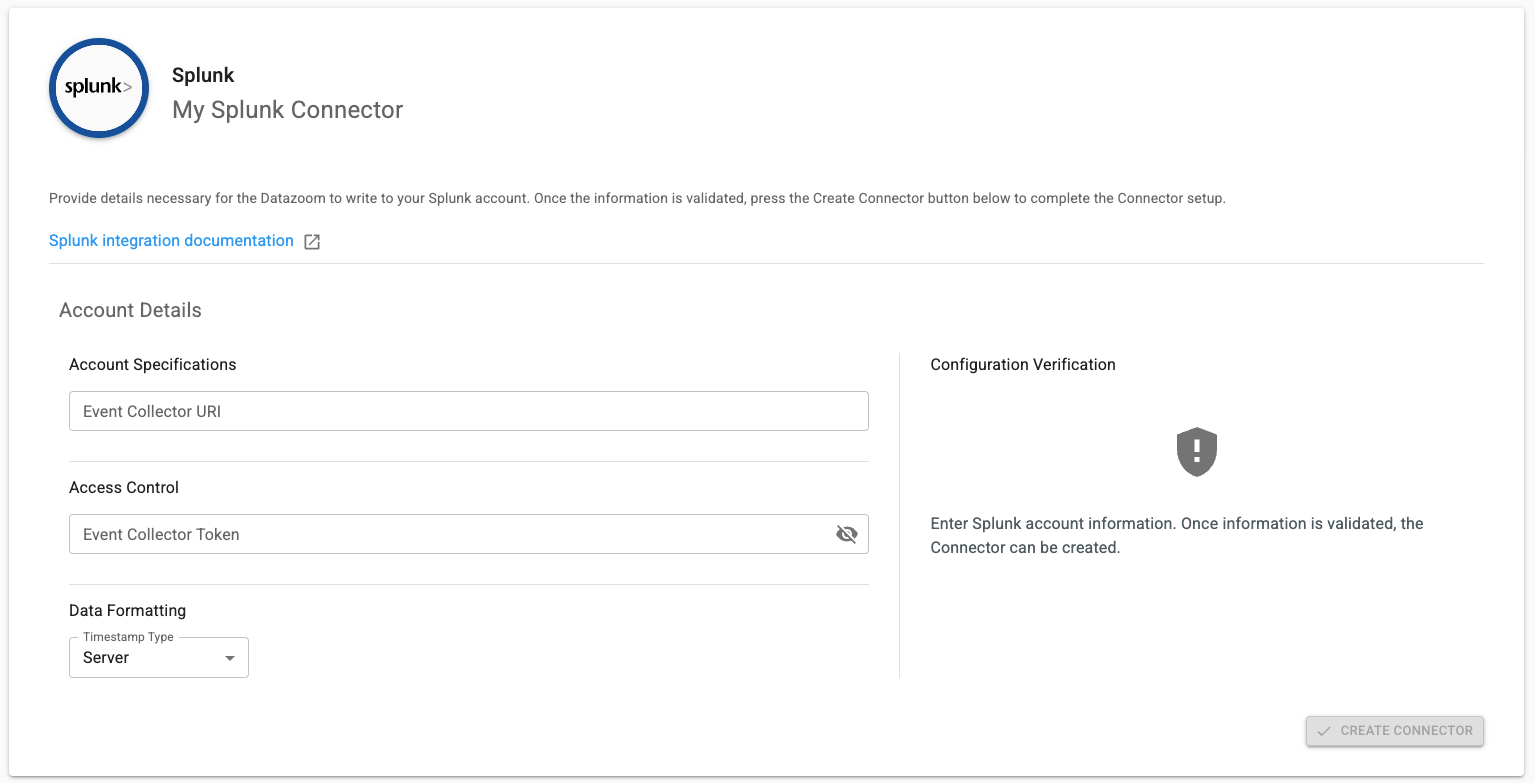
Task: Click the Data Formatting label
Action: pos(127,610)
